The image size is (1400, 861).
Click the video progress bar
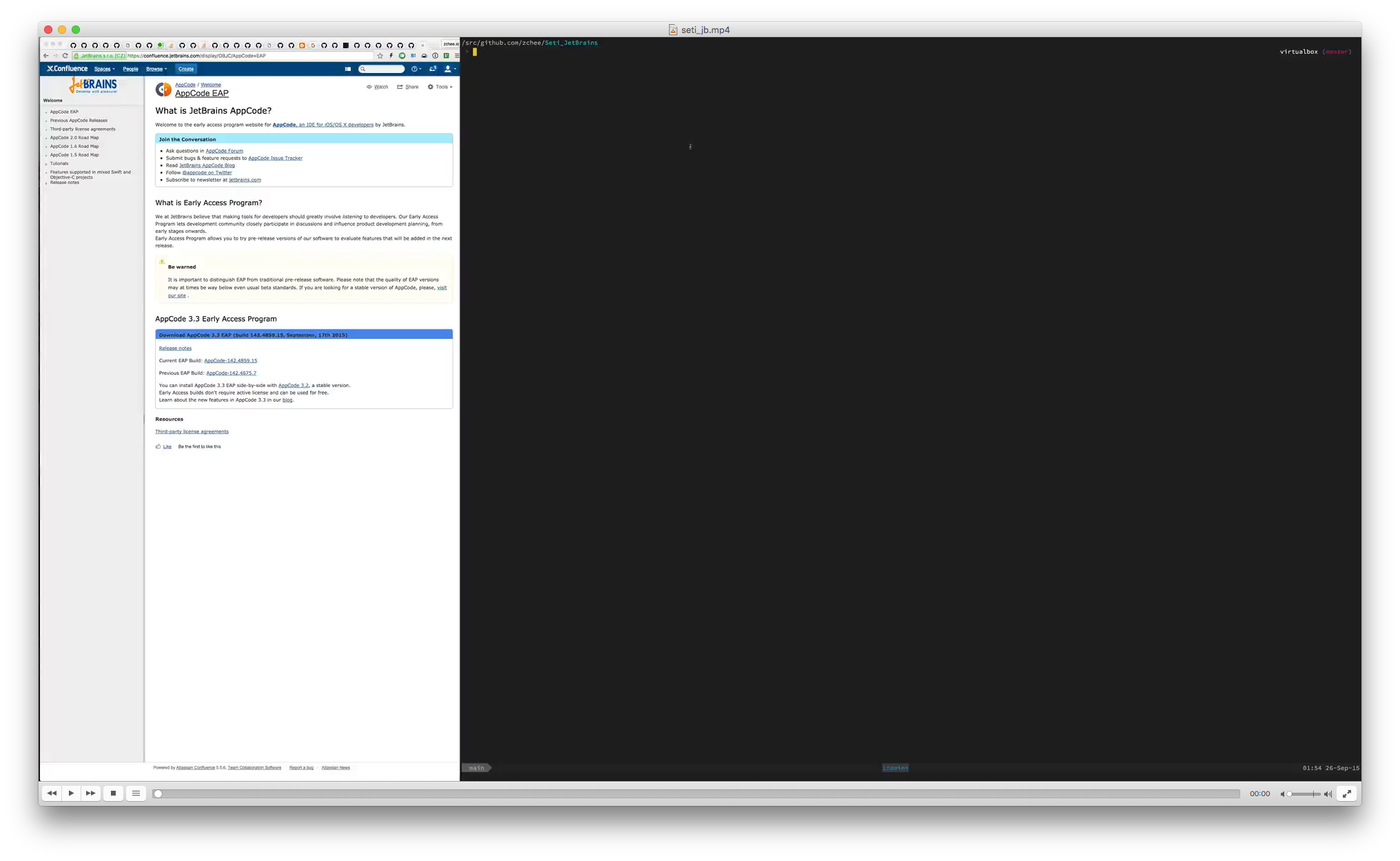[696, 794]
